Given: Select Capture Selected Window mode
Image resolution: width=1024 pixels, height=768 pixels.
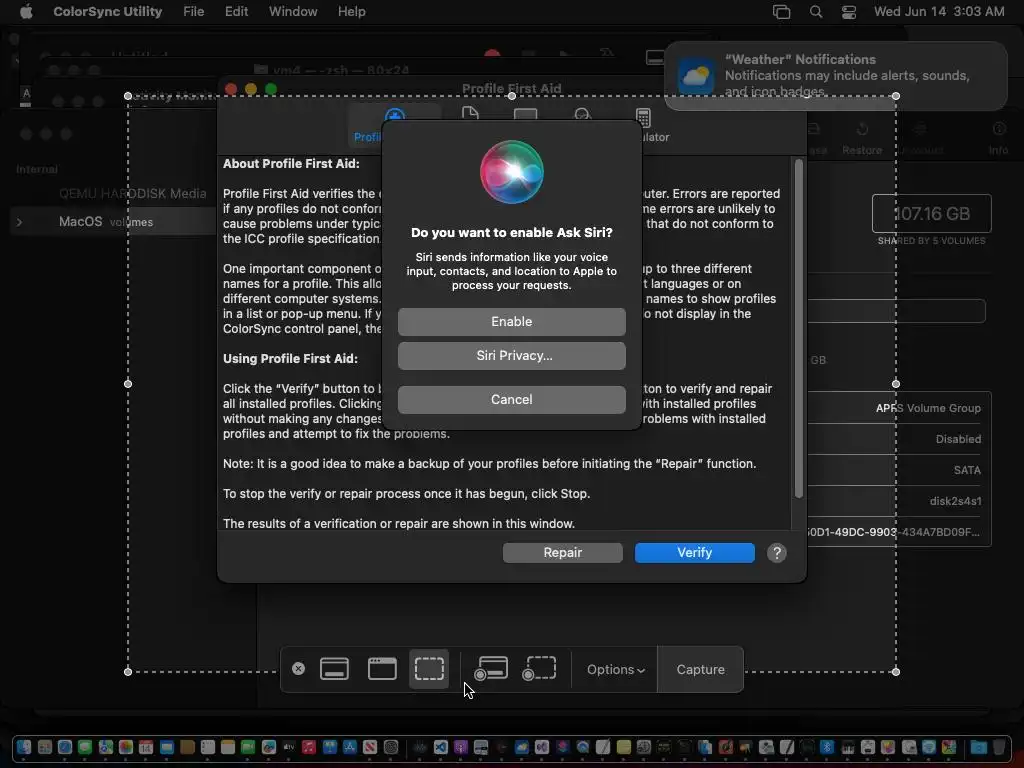Looking at the screenshot, I should [382, 669].
